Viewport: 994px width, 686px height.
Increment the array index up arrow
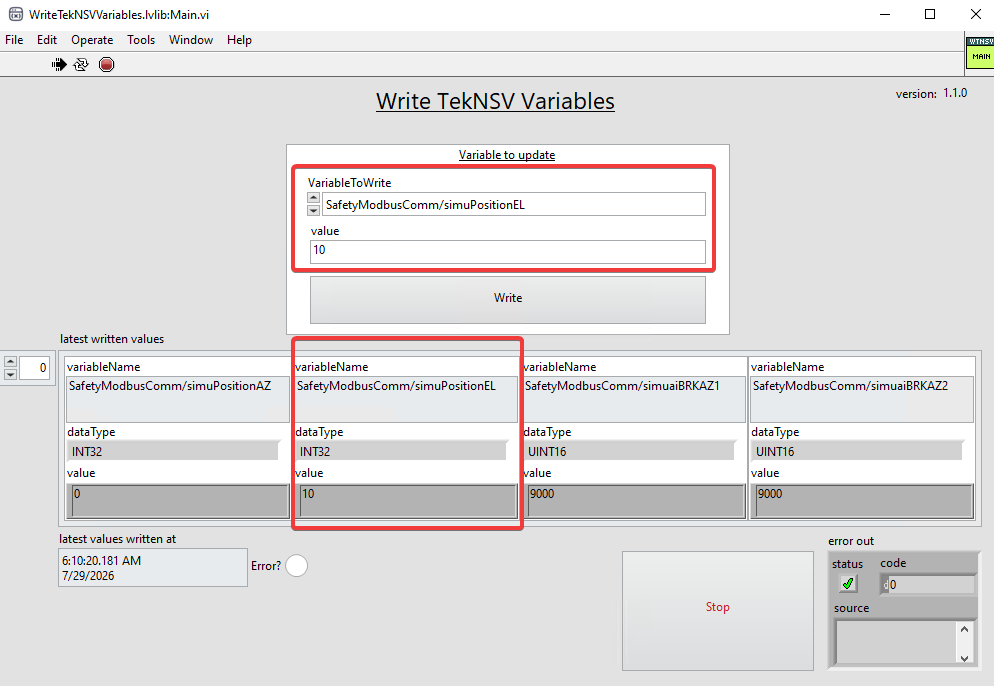[x=10, y=361]
